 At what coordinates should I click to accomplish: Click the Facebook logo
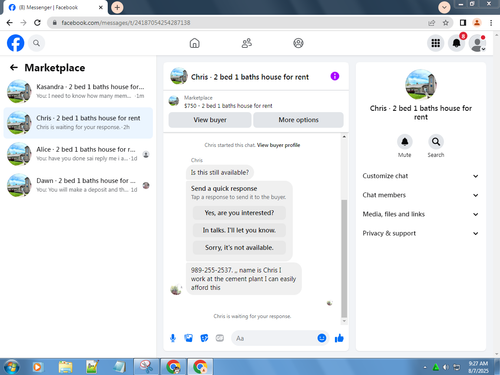coord(16,43)
